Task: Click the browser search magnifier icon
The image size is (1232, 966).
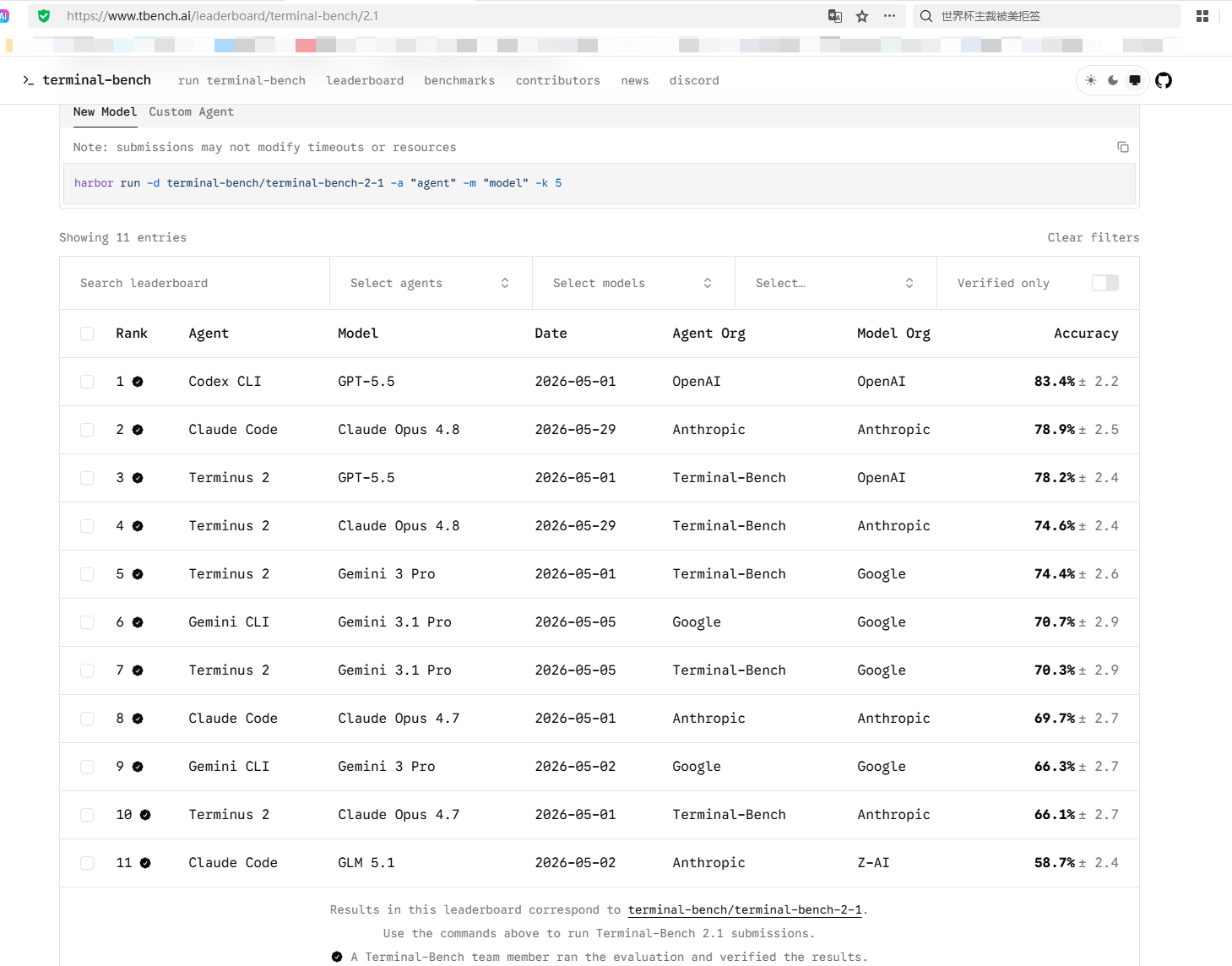Action: pyautogui.click(x=926, y=16)
